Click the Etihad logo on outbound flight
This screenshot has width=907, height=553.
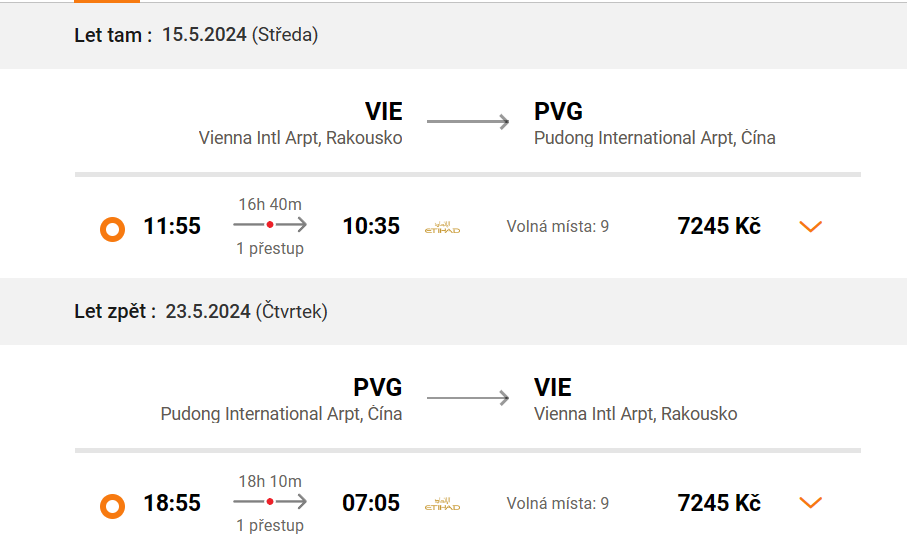(443, 227)
